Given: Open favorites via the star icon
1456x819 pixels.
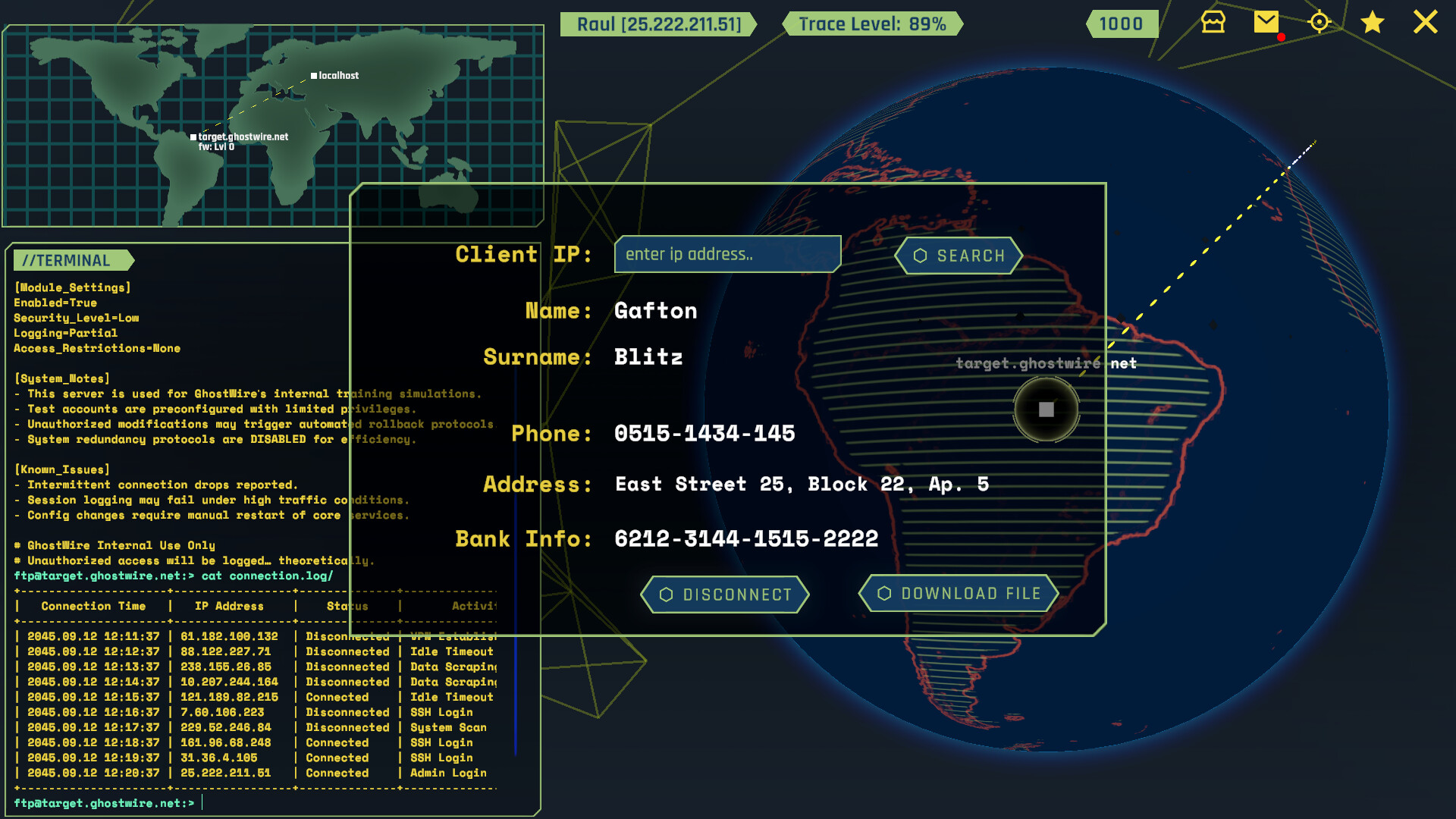Looking at the screenshot, I should pos(1371,23).
